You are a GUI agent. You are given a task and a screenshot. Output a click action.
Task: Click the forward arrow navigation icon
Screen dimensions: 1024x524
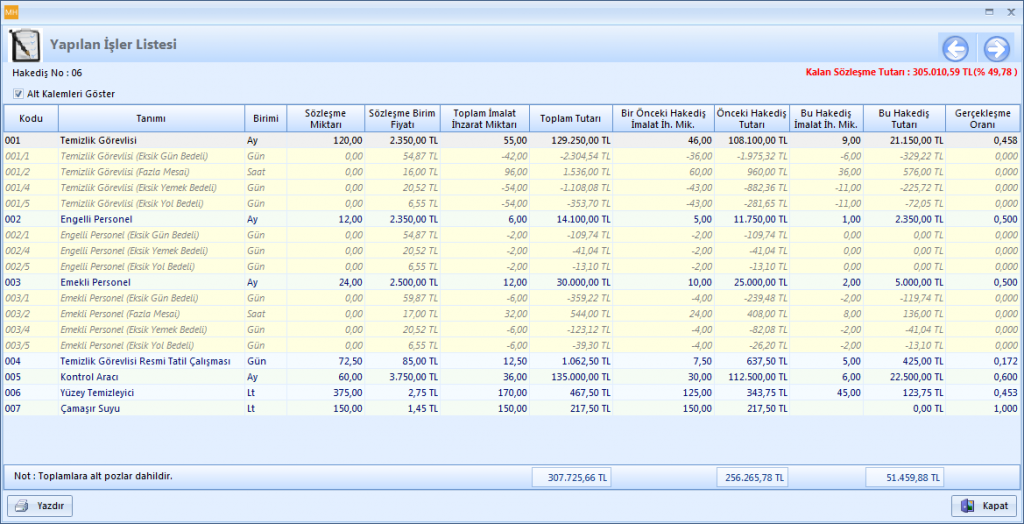pos(996,48)
